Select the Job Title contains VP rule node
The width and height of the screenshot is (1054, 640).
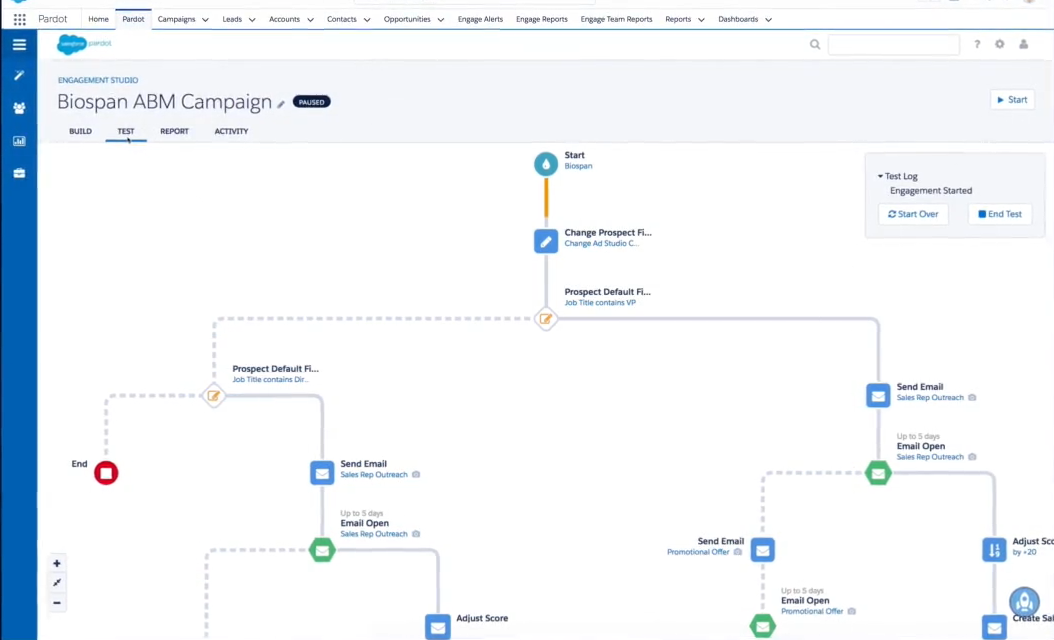pyautogui.click(x=546, y=319)
